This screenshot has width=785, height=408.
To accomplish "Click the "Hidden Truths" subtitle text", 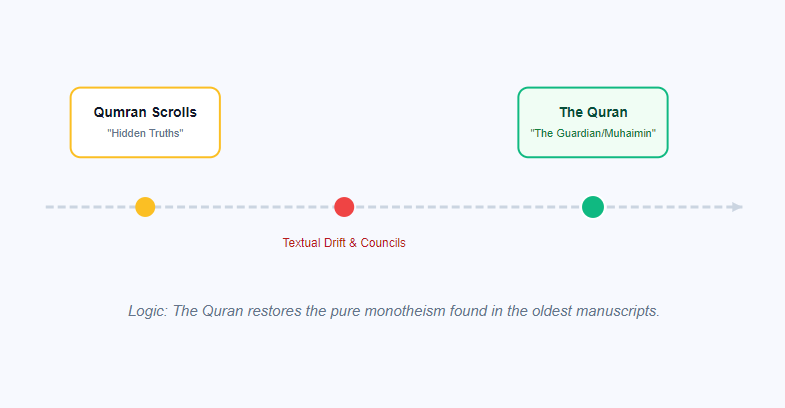I will [x=145, y=133].
